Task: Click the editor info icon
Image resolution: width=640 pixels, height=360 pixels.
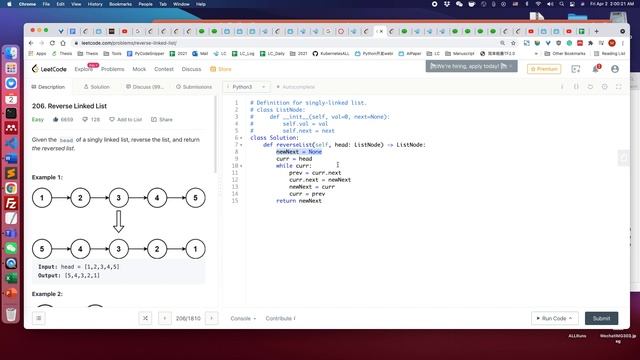Action: point(562,87)
